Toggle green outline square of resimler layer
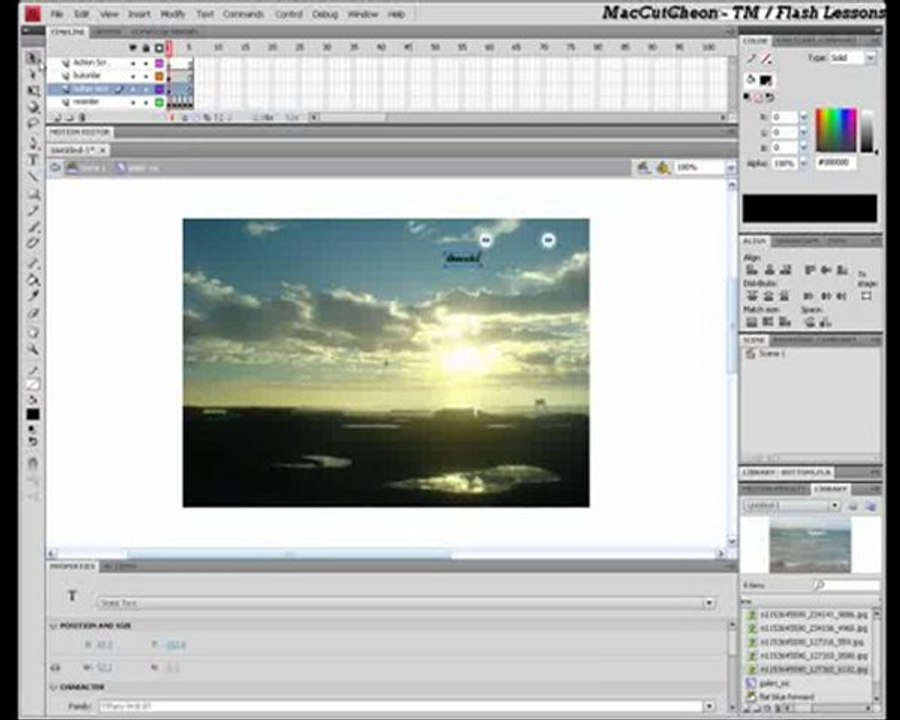 [x=160, y=102]
